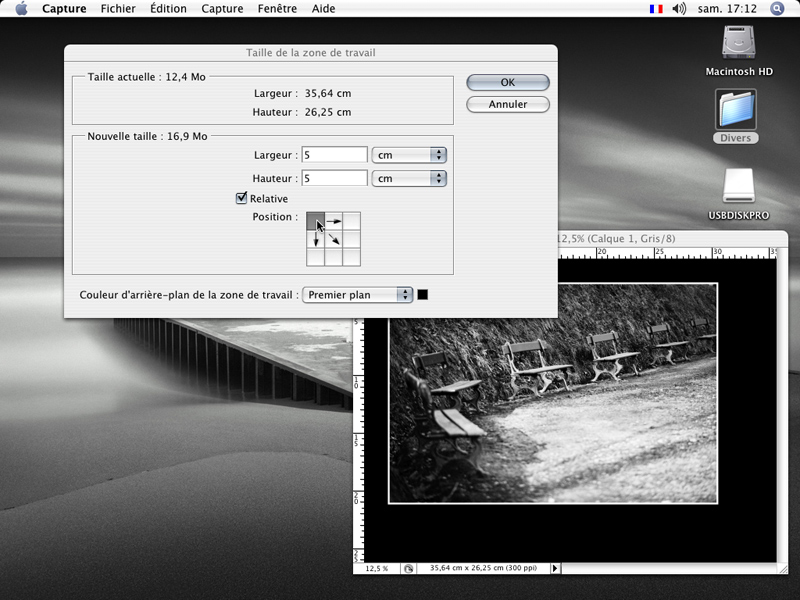Click the 'Taille de la zone de travail' title

click(311, 53)
